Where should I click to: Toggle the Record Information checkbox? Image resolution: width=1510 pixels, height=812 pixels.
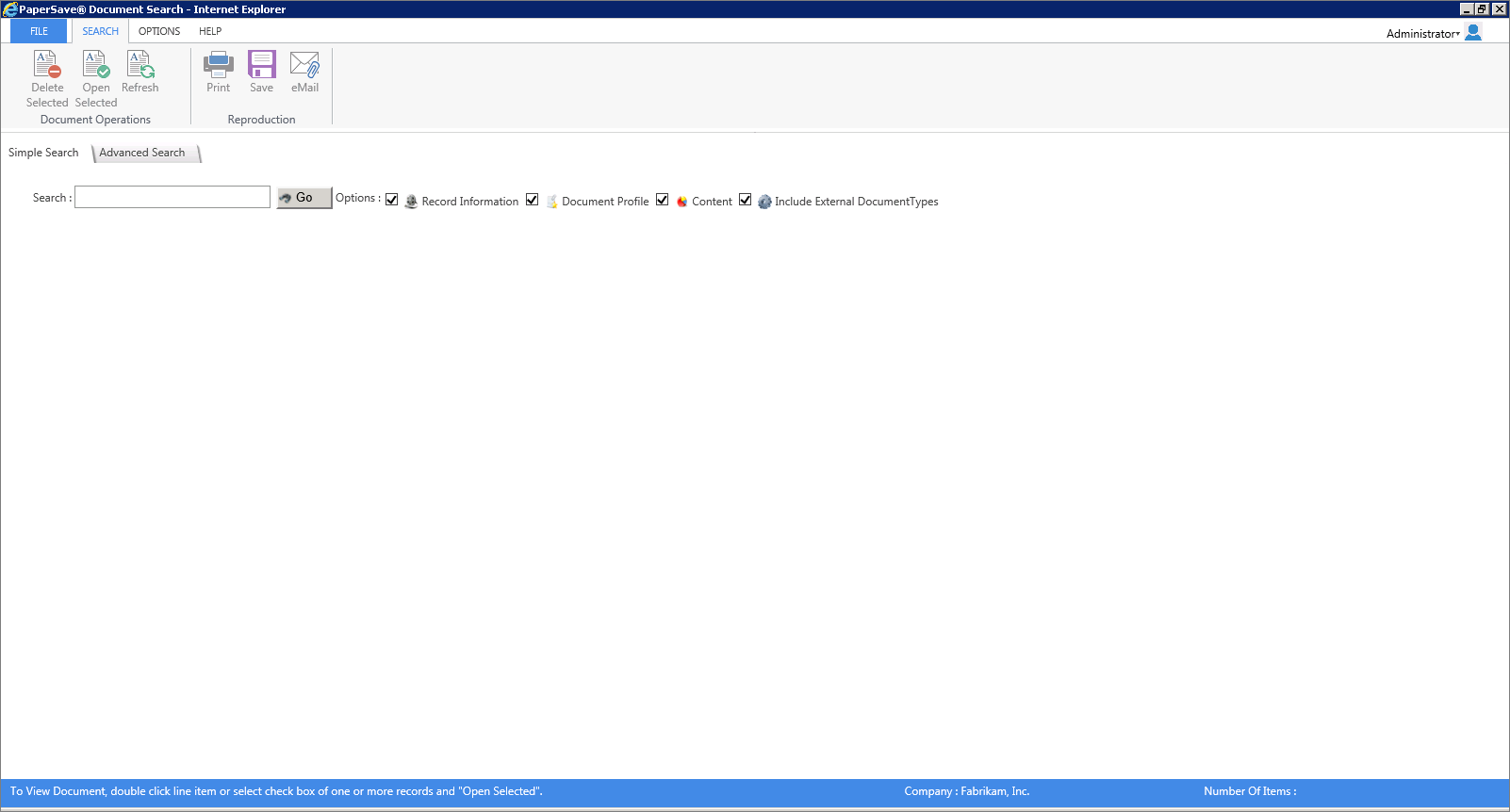[x=392, y=200]
